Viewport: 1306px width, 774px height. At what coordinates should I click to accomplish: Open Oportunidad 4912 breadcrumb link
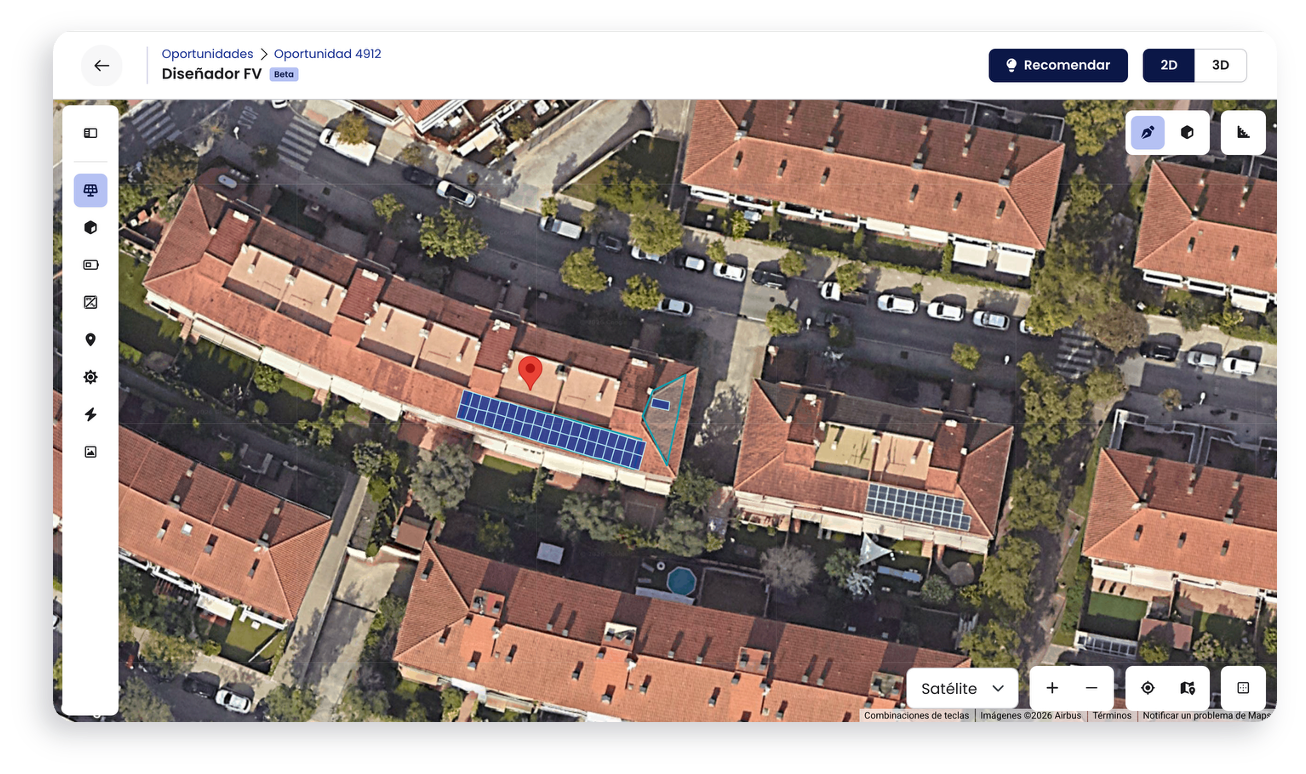328,54
